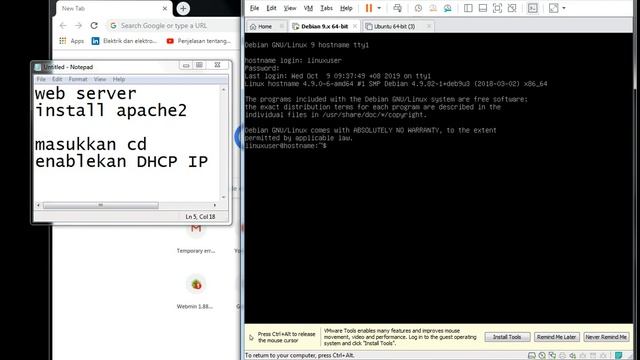Open Notepad Format menu
Viewport: 640px width, 360px height.
tap(78, 79)
